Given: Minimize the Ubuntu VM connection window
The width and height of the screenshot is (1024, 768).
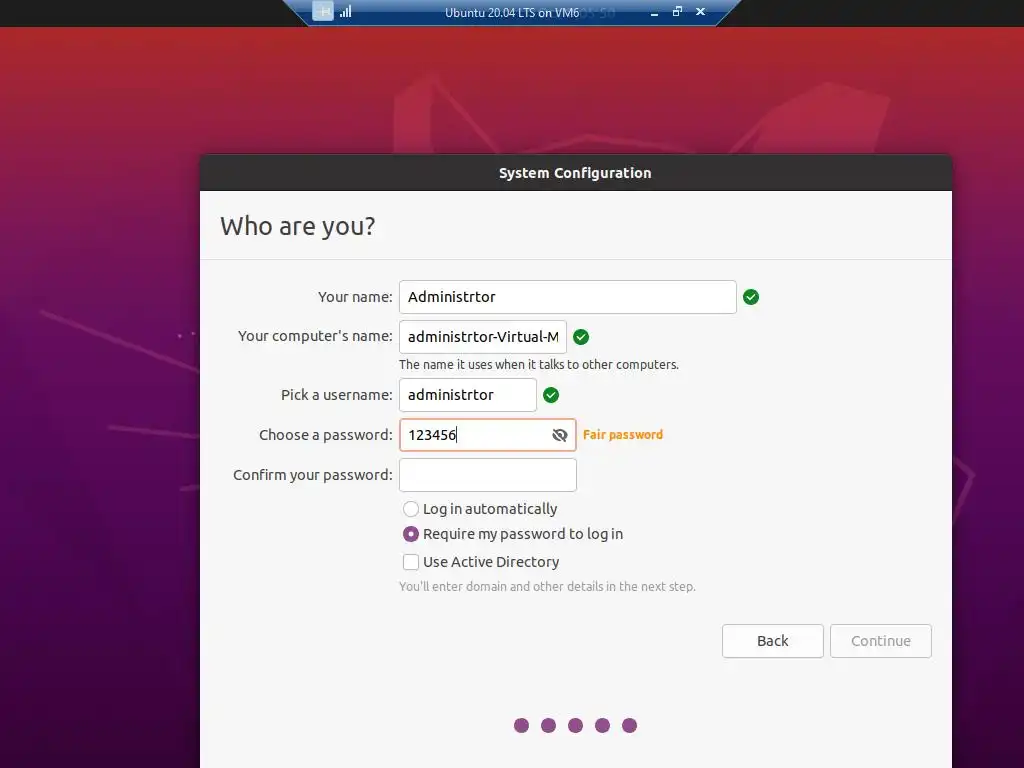Looking at the screenshot, I should (654, 12).
